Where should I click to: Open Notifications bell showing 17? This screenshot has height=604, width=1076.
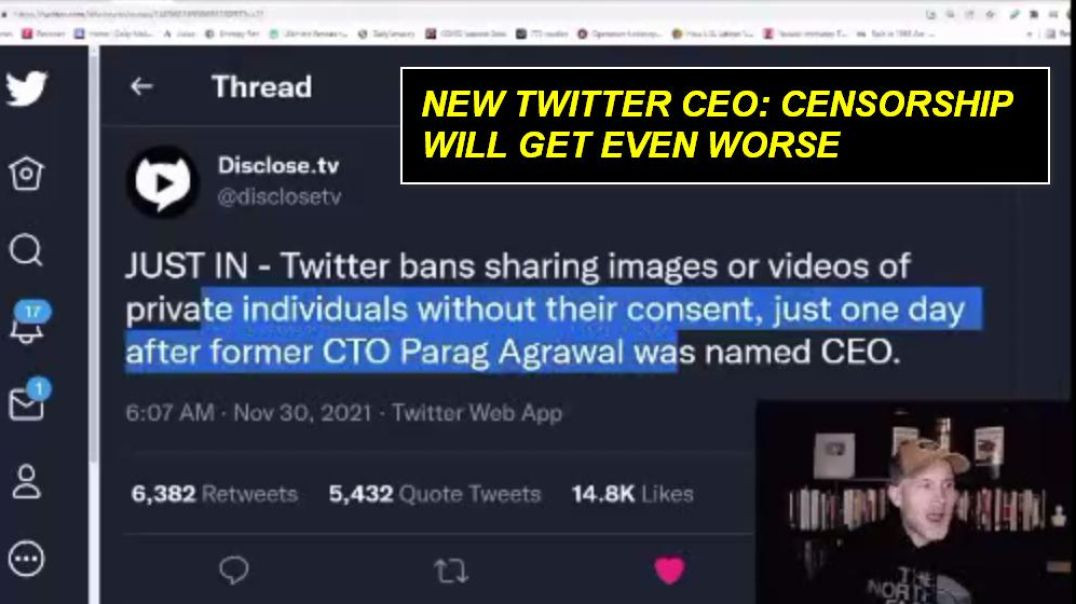point(28,321)
